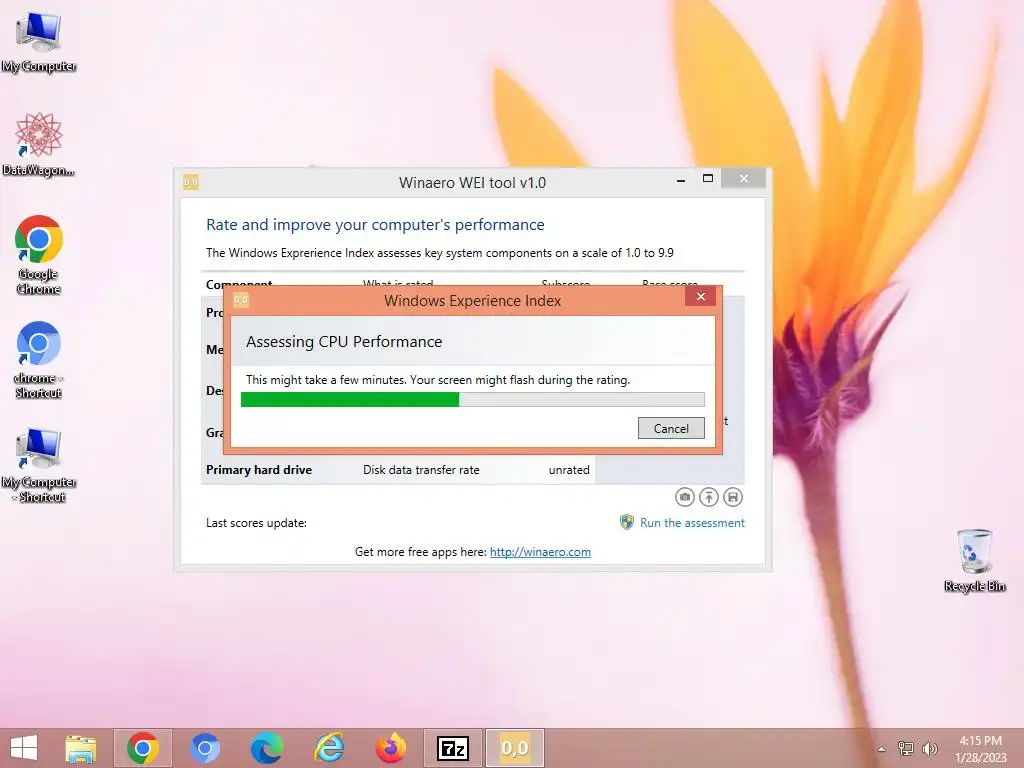Cancel the CPU performance assessment
The width and height of the screenshot is (1024, 768).
pyautogui.click(x=671, y=428)
